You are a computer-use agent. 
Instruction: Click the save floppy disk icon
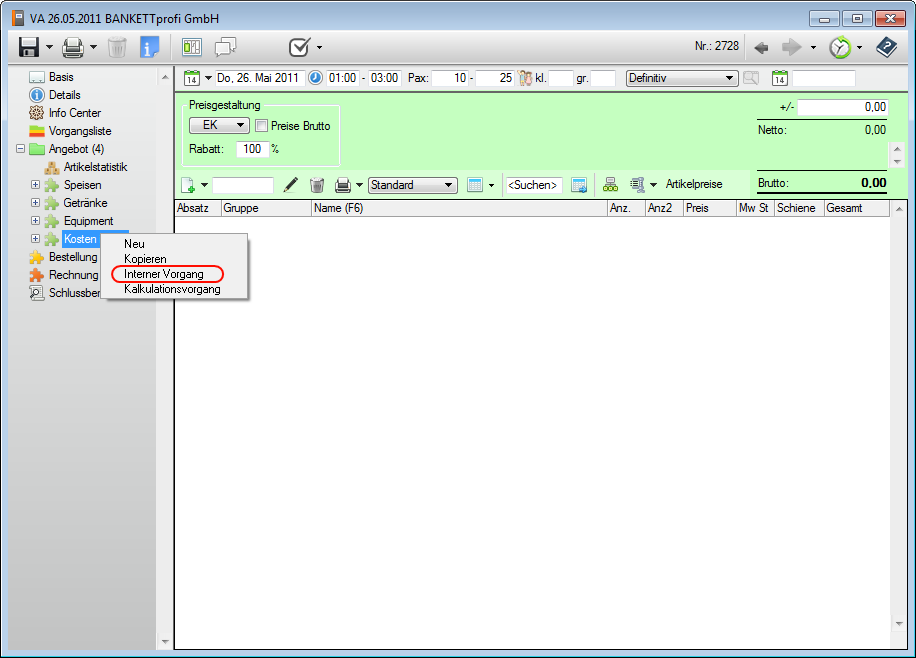pyautogui.click(x=29, y=47)
